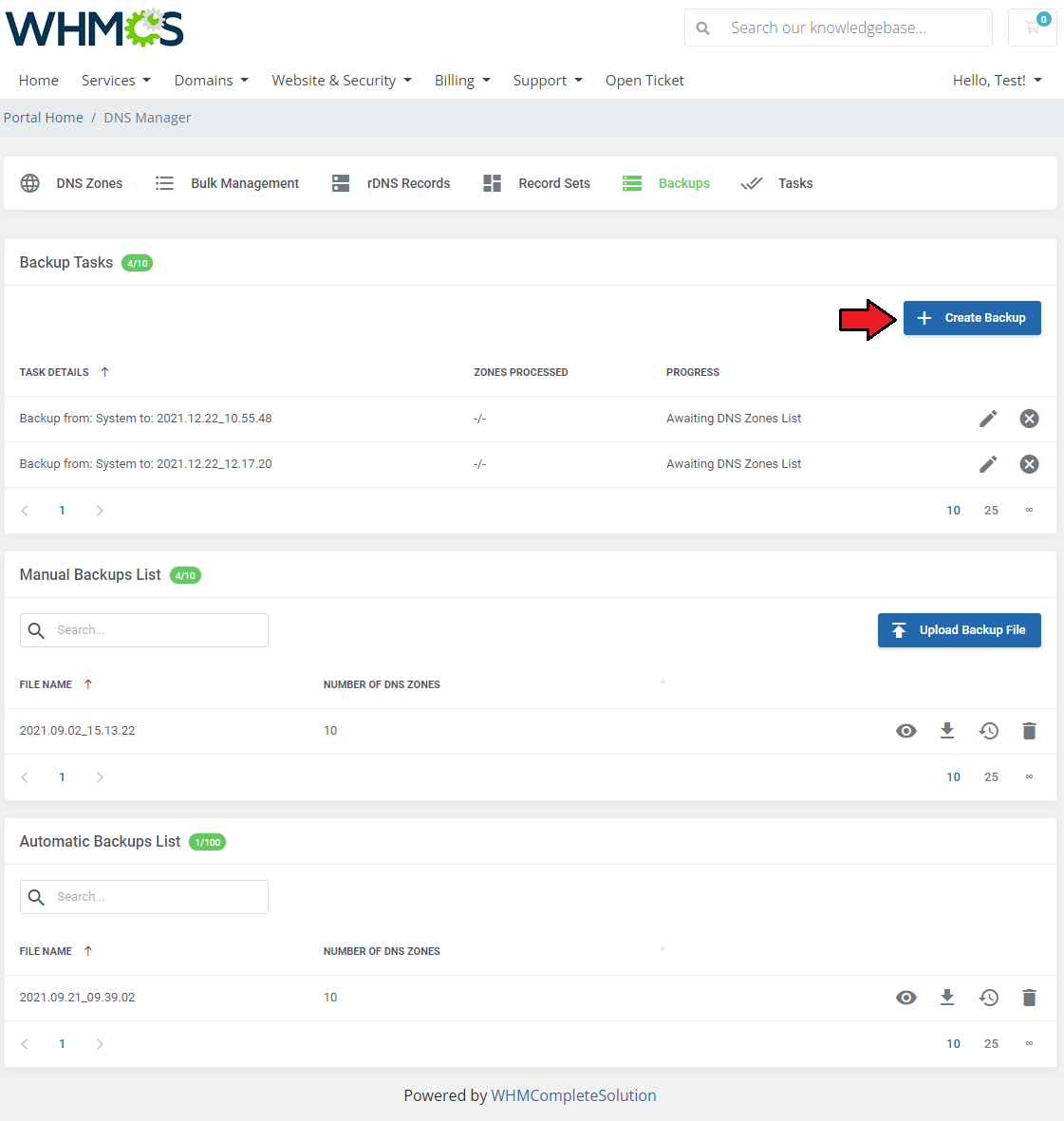Viewport: 1064px width, 1121px height.
Task: Click the Create Backup button
Action: point(972,318)
